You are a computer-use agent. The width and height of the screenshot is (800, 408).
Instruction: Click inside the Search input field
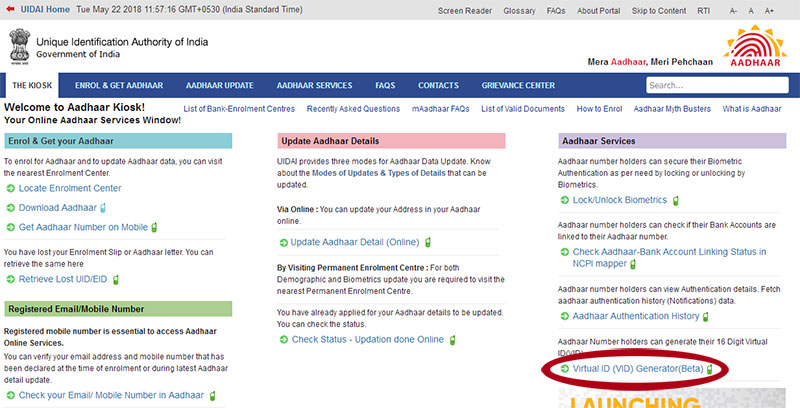tap(712, 86)
